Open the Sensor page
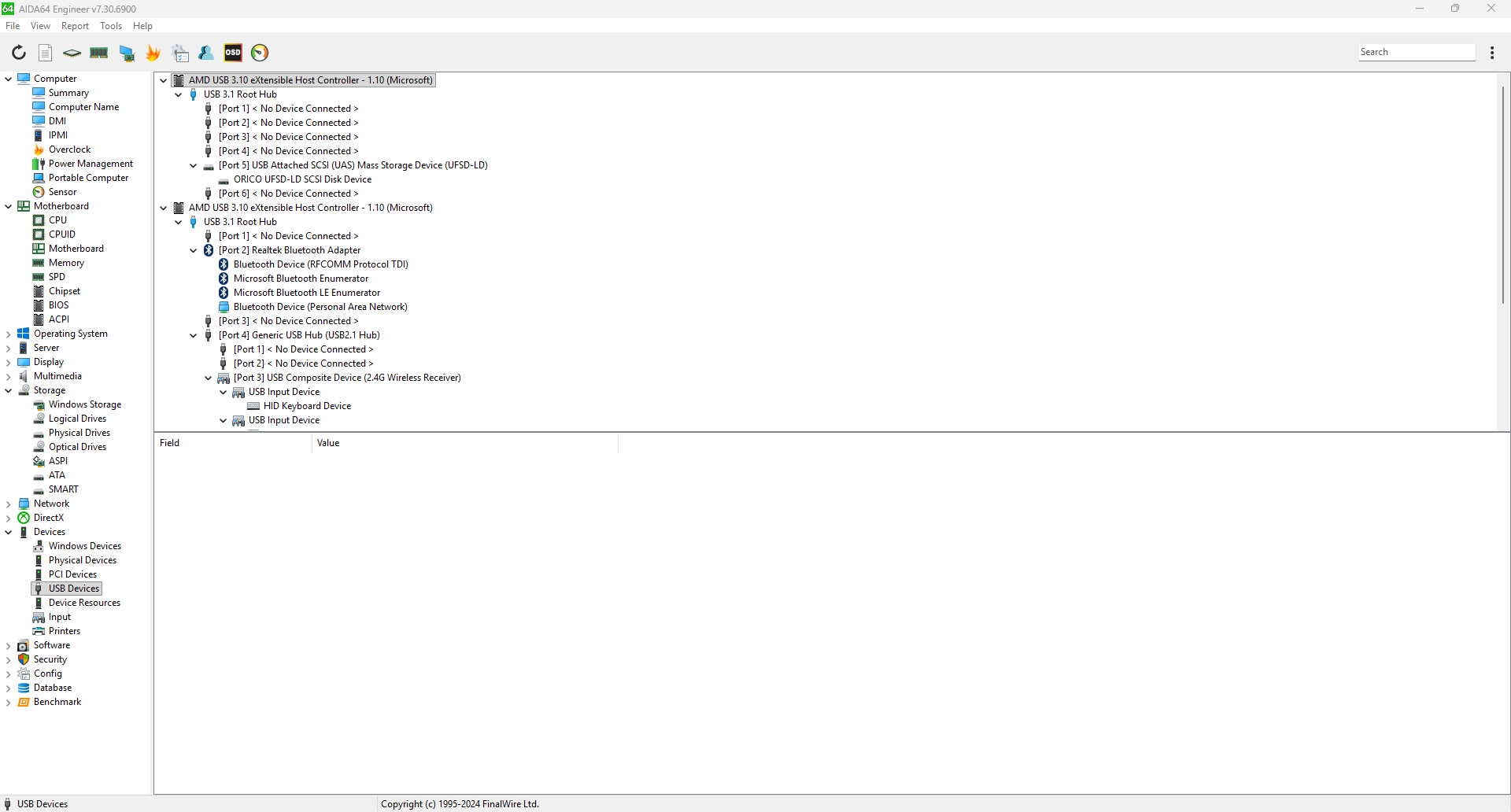1511x812 pixels. pos(62,192)
